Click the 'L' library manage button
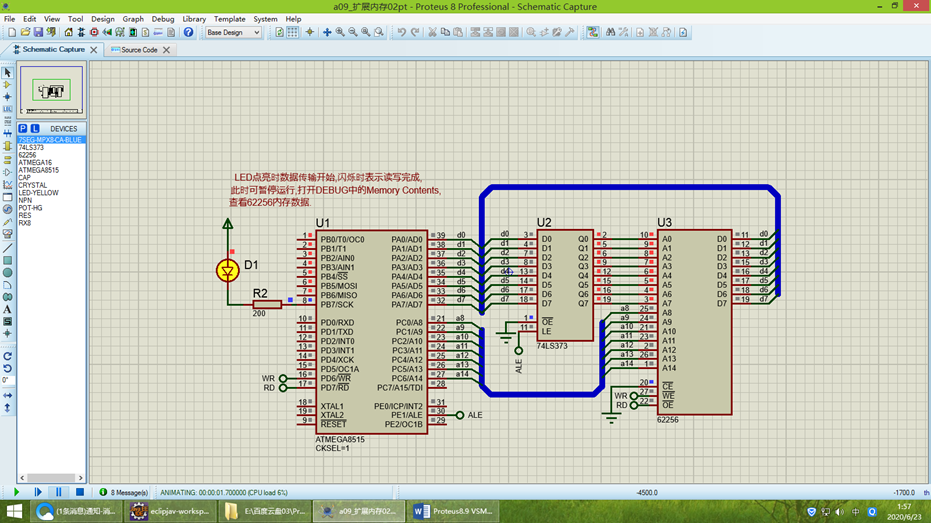 [34, 128]
